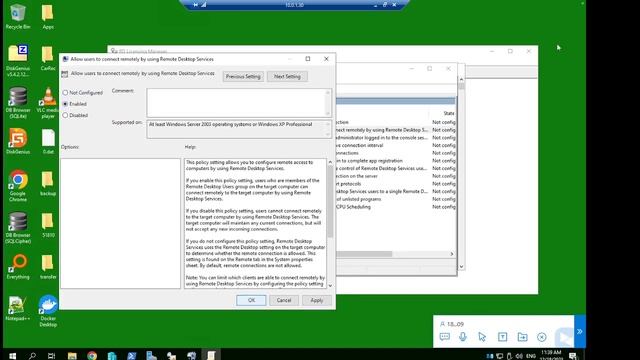Click the file transfer folder icon in remote toolbar
This screenshot has width=640, height=360.
[x=522, y=337]
